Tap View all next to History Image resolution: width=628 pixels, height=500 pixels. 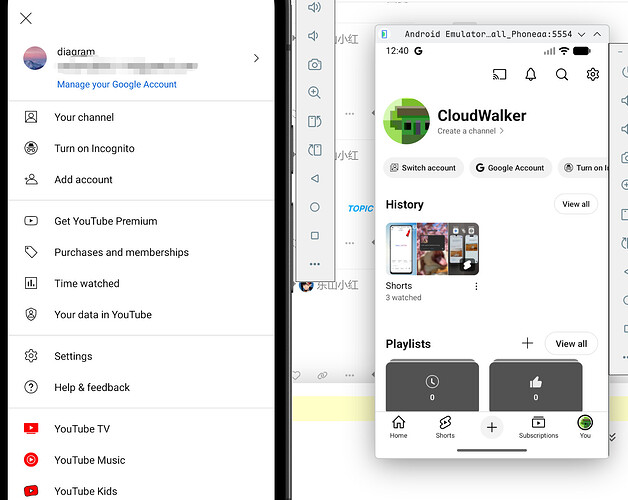(x=576, y=204)
